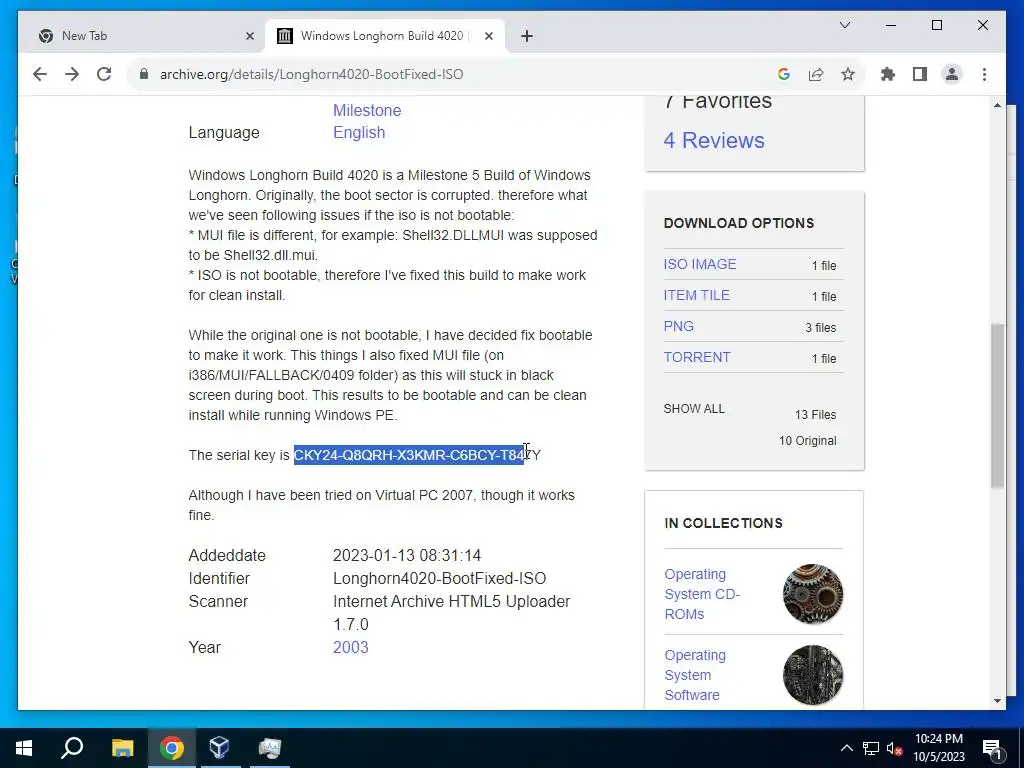Click the scrollbar up arrow
1024x768 pixels.
coord(997,105)
